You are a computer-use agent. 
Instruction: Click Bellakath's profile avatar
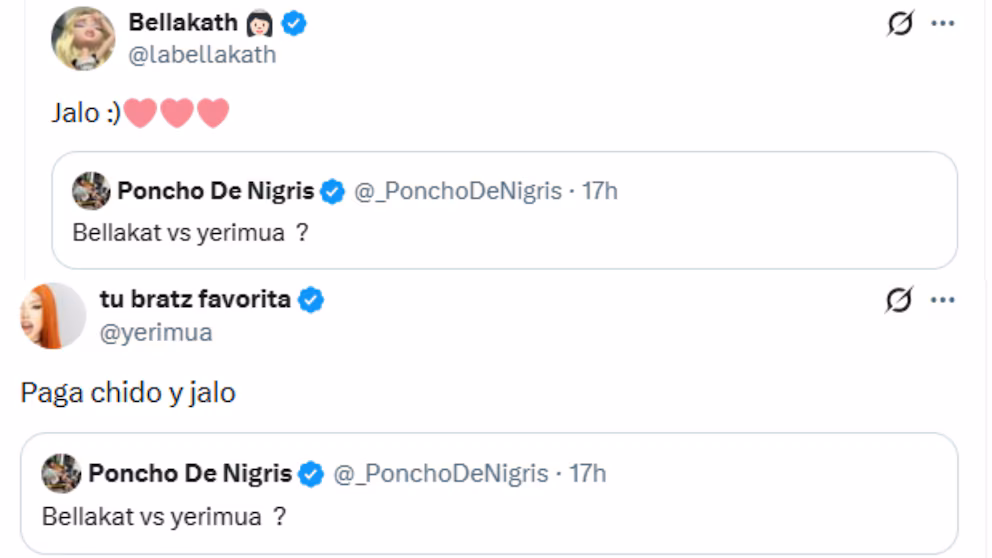(83, 38)
